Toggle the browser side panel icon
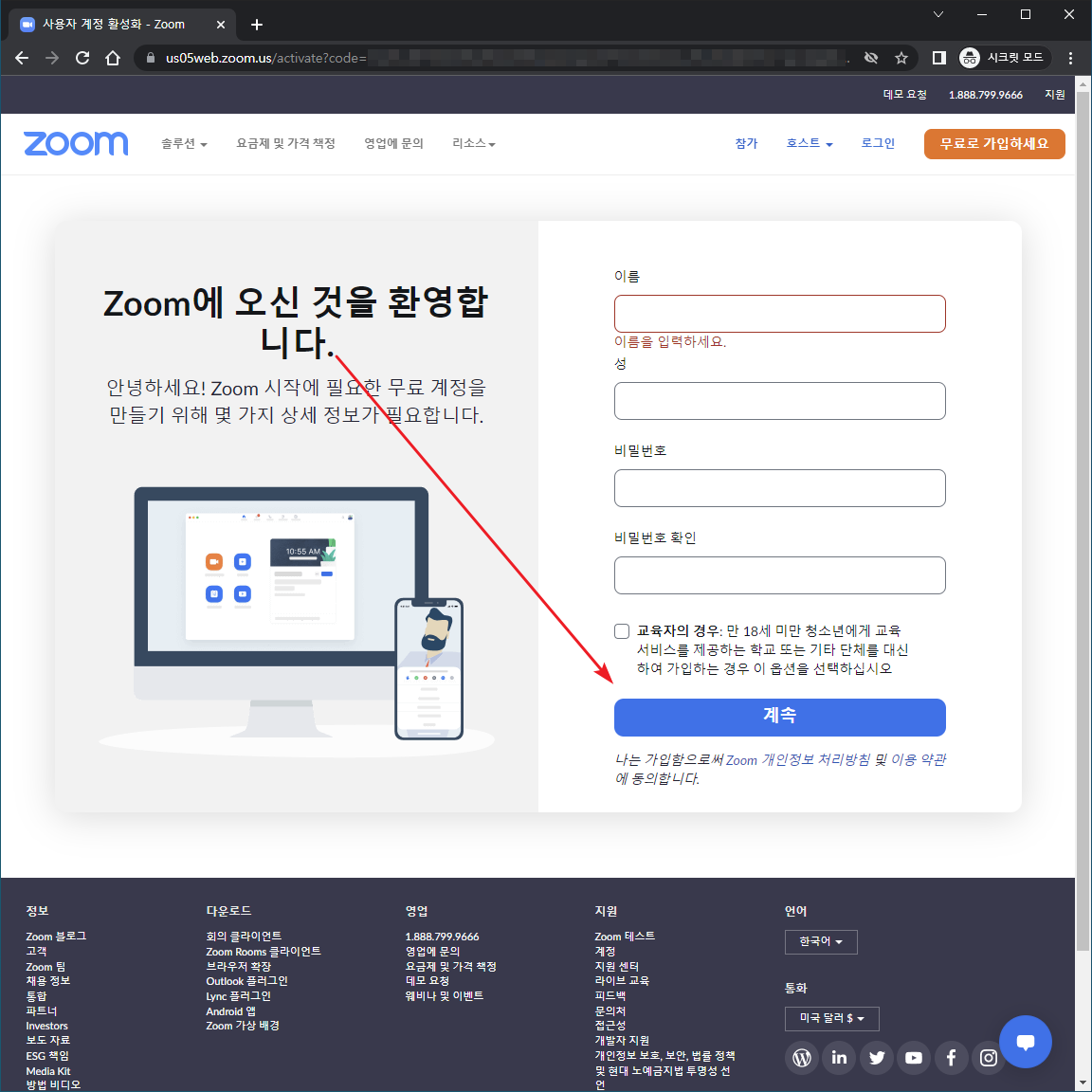The image size is (1092, 1092). 938,58
